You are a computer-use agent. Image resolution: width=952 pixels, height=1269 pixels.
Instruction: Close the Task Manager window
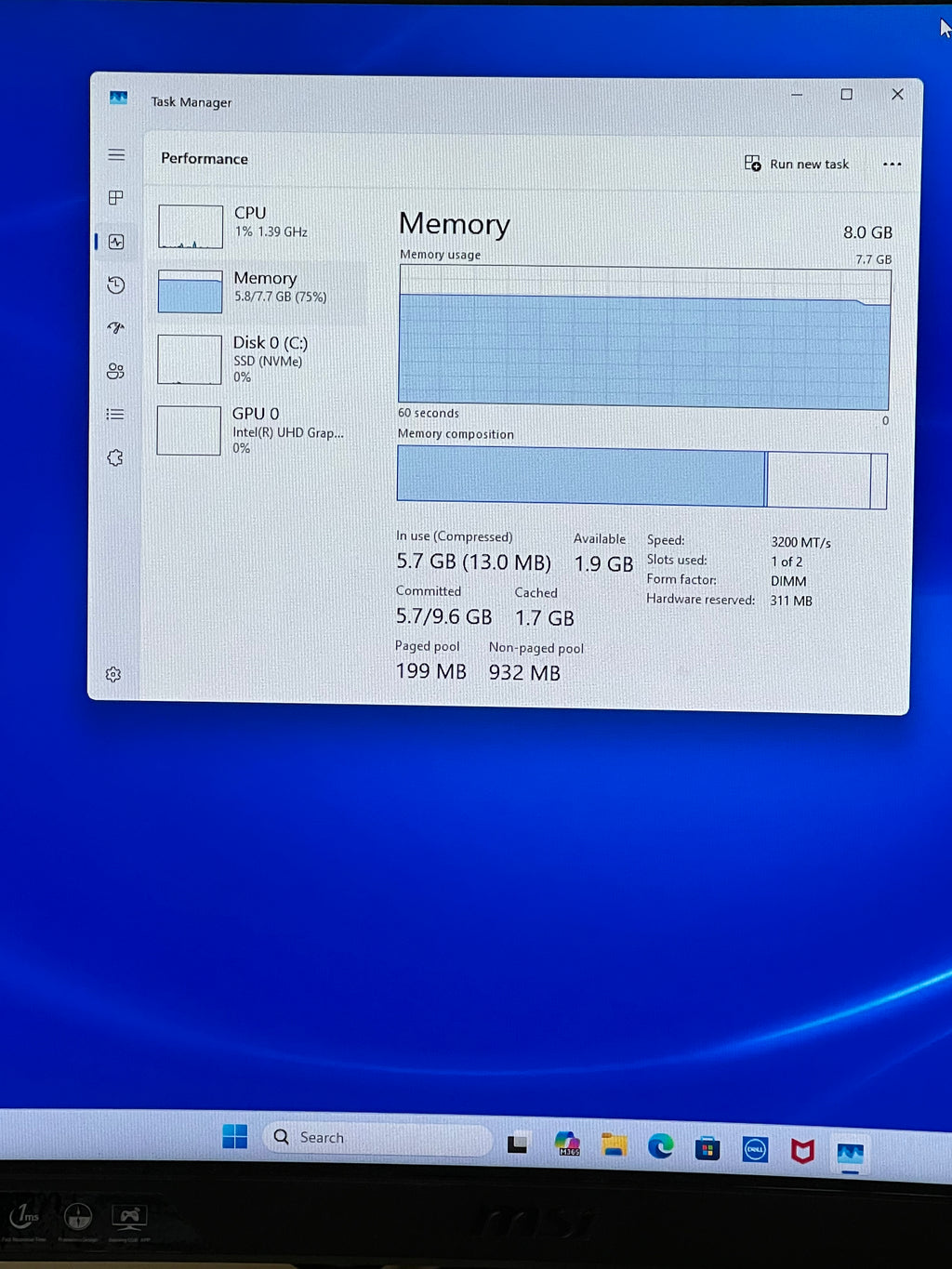point(897,95)
